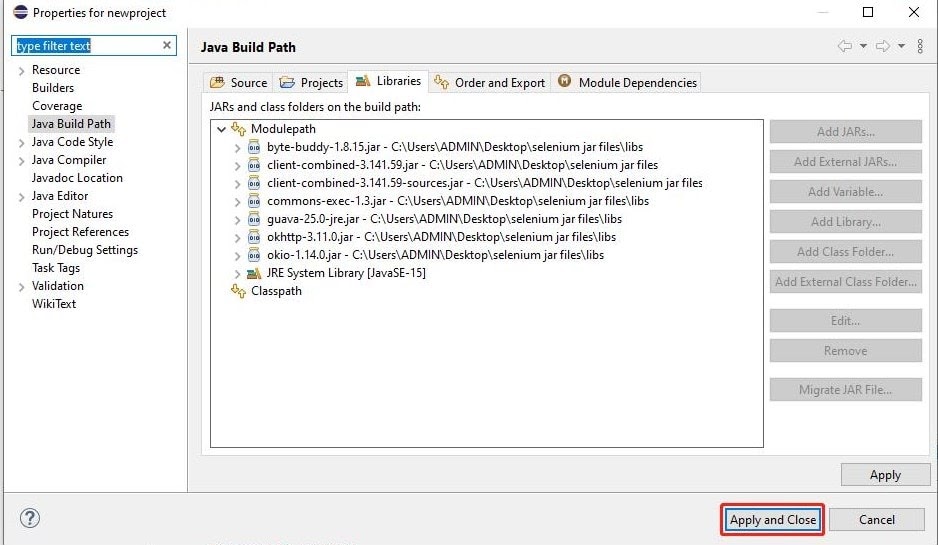Click the okio-1.14.0.jar file icon

tap(254, 255)
